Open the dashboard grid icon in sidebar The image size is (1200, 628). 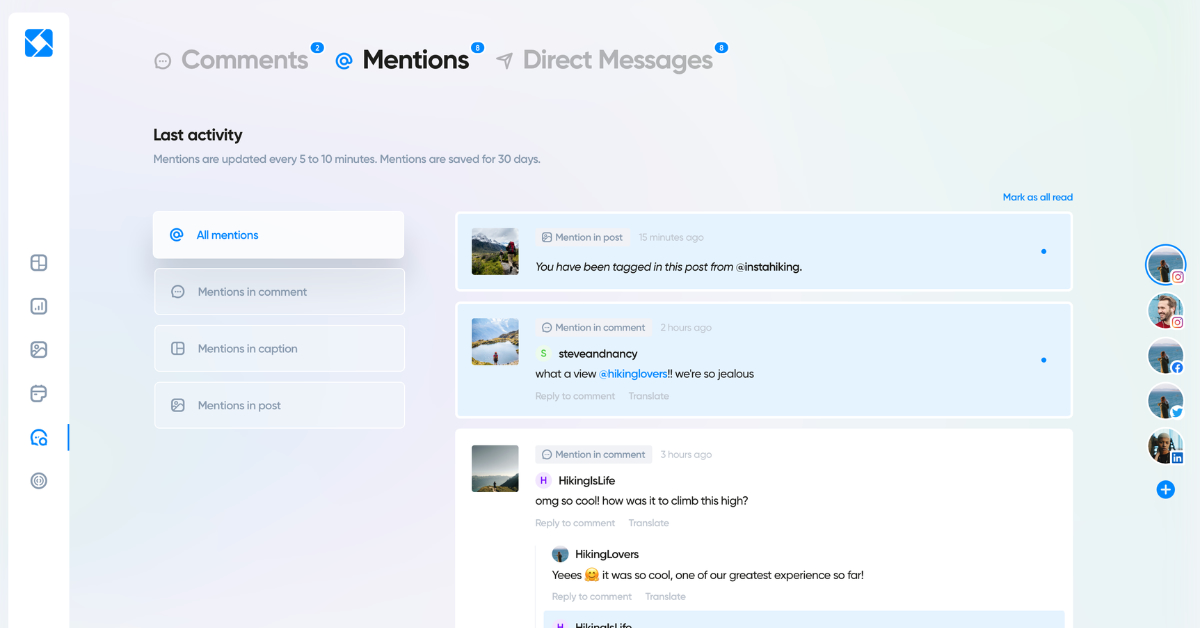pos(39,263)
